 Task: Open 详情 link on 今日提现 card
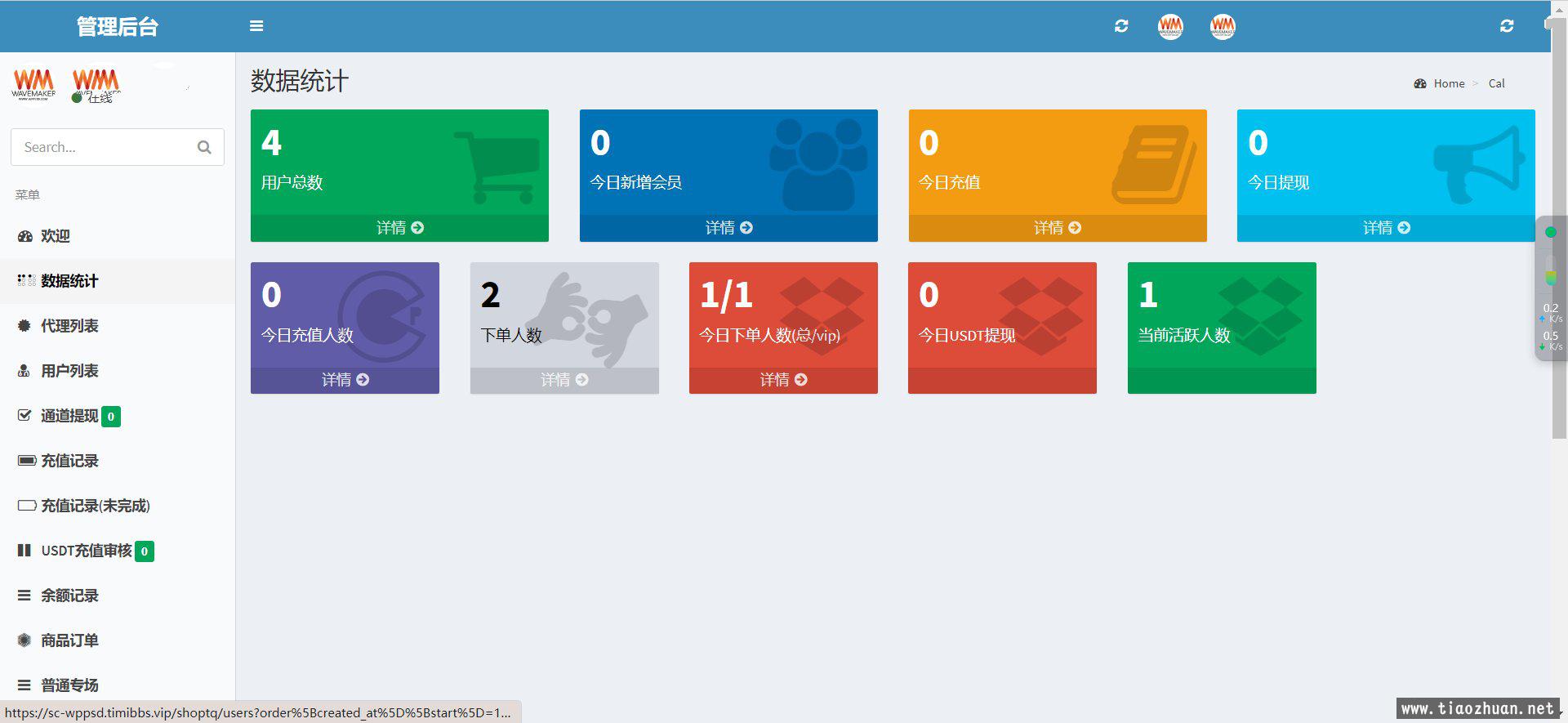pos(1386,228)
